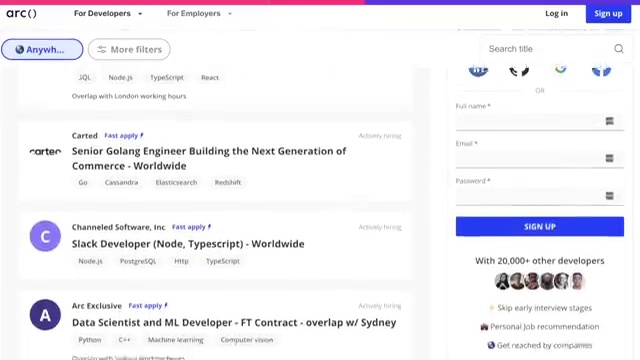Click the Arc Exclusive A avatar
640x360 pixels.
(x=45, y=315)
